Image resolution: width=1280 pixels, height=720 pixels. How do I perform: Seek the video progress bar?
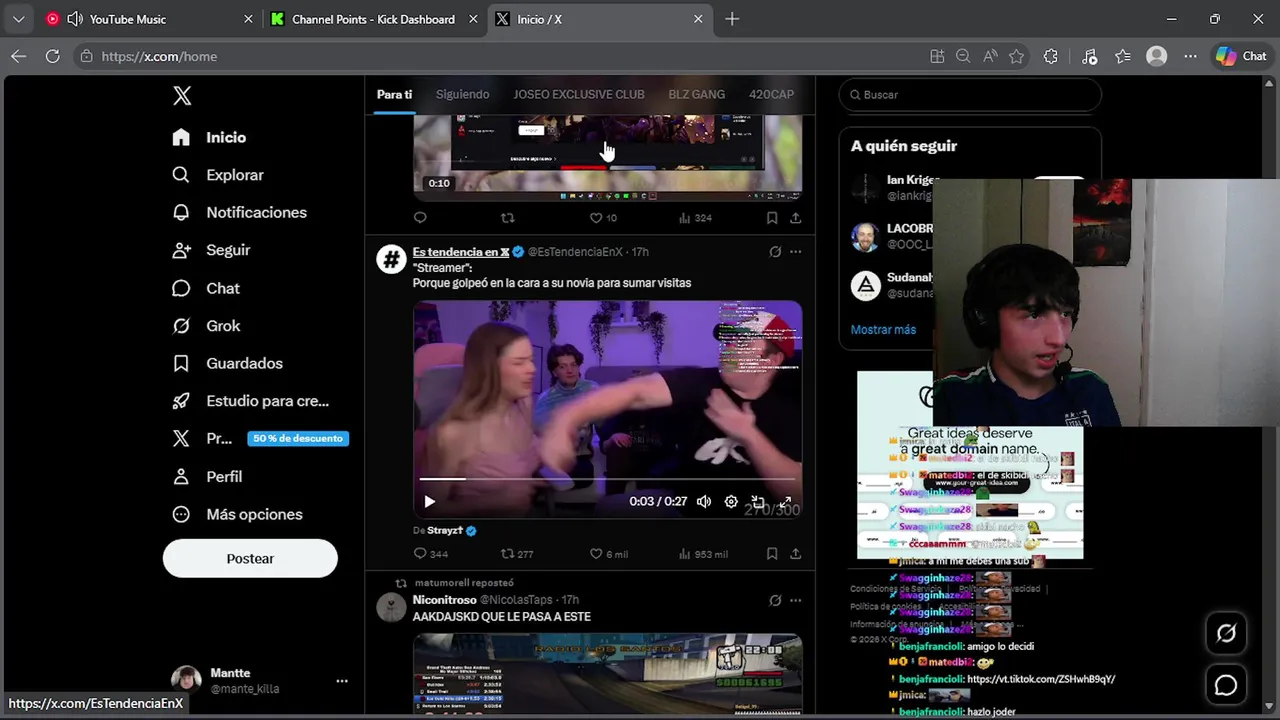tap(607, 479)
